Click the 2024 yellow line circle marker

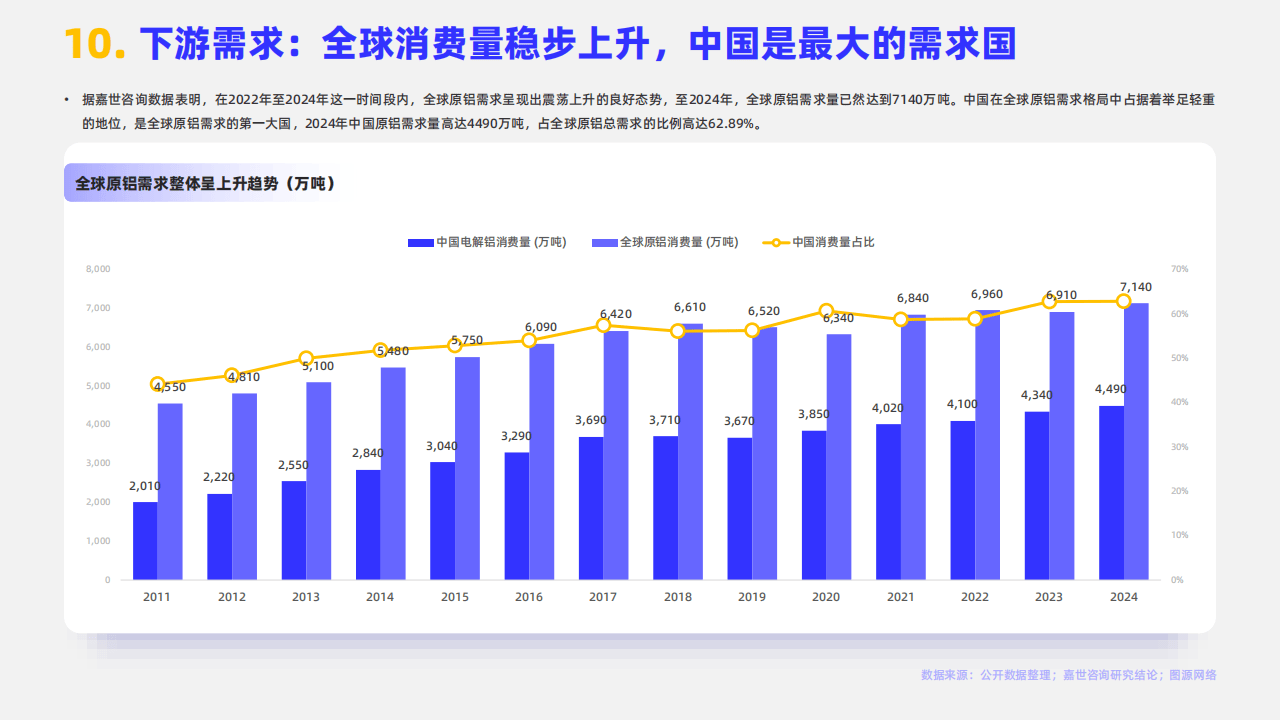click(x=1124, y=301)
